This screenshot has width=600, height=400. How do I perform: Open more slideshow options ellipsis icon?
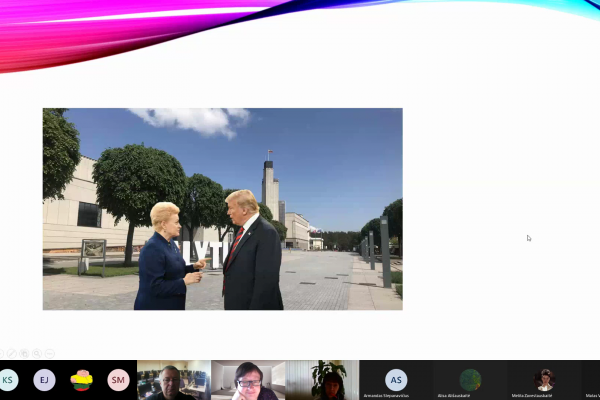pyautogui.click(x=50, y=354)
